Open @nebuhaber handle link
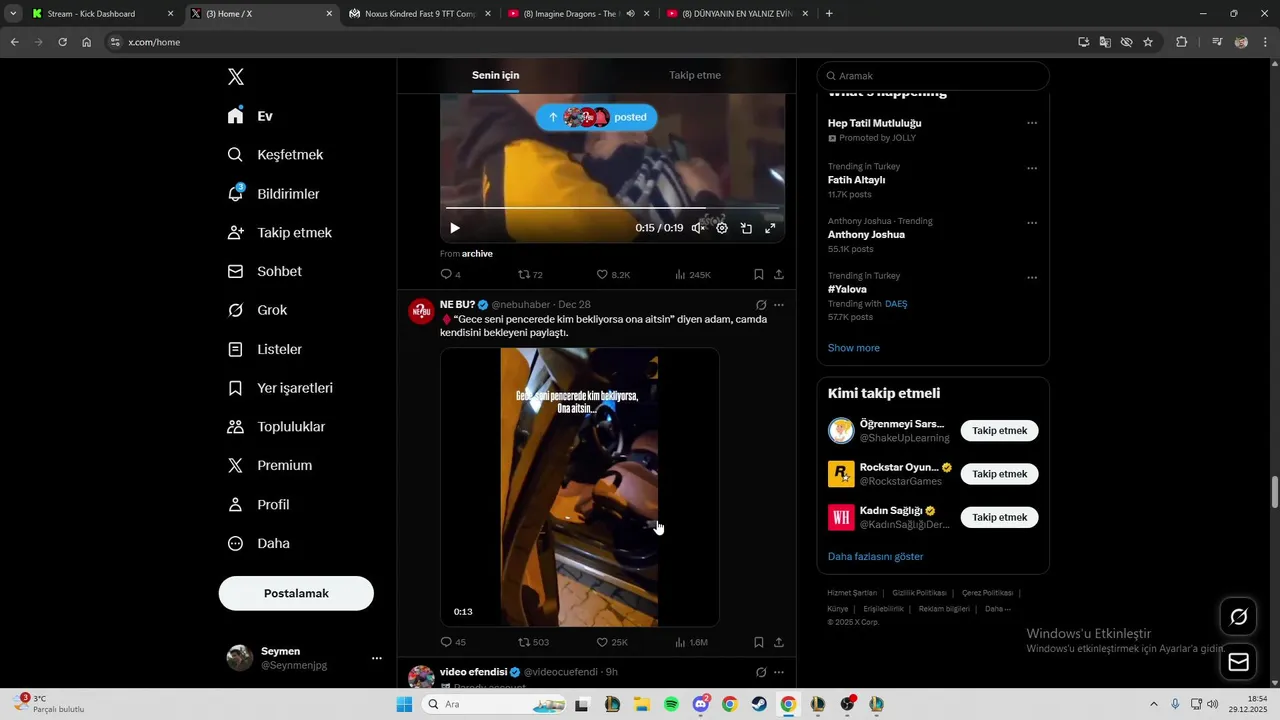This screenshot has height=720, width=1280. [520, 305]
